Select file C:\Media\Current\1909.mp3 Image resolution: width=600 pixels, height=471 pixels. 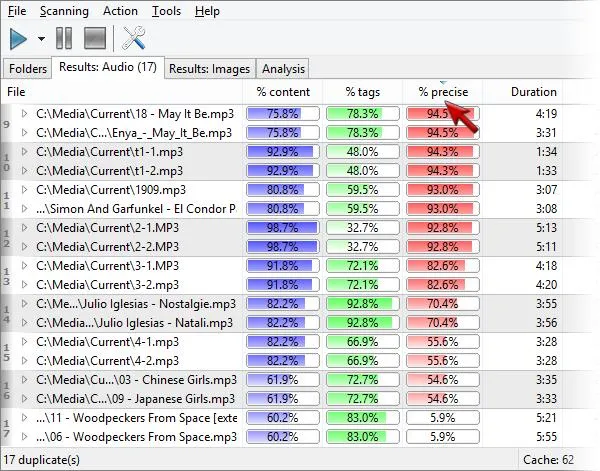point(111,190)
